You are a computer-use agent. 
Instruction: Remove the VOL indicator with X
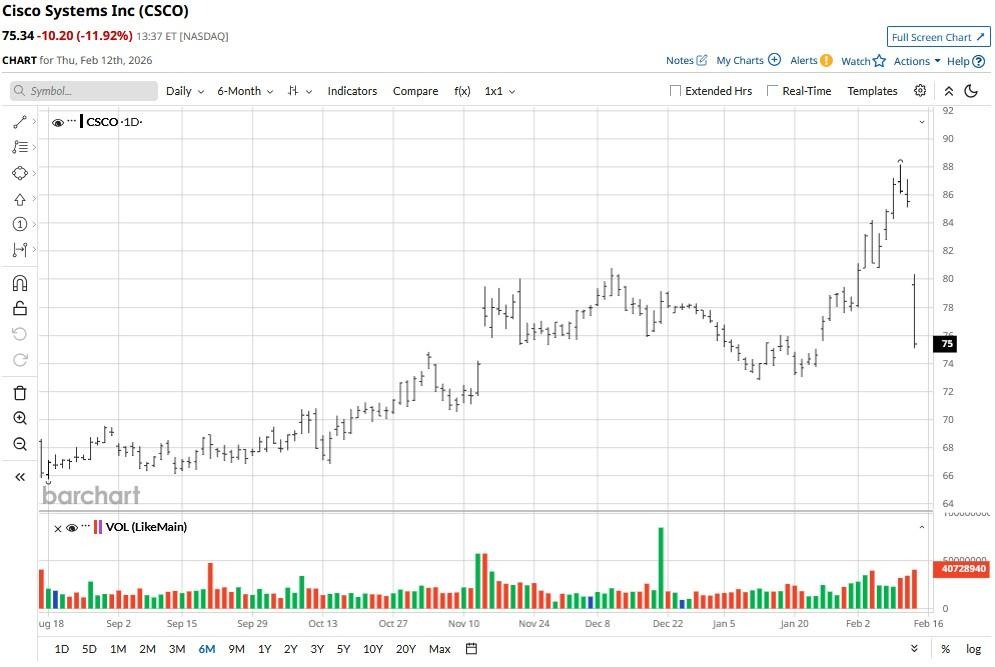pos(57,528)
